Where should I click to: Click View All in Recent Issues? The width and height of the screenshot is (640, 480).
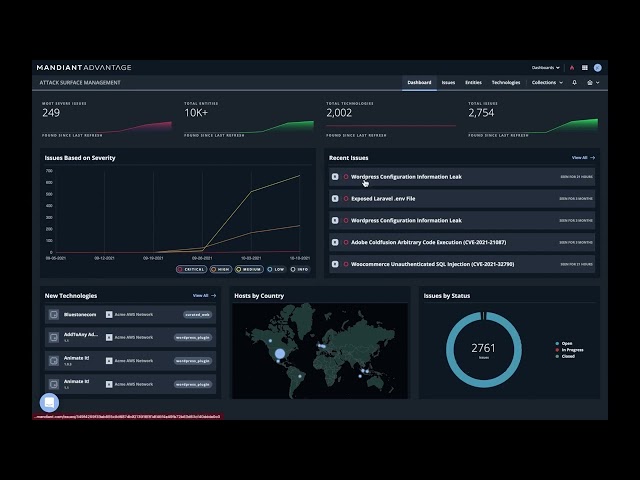click(x=579, y=158)
